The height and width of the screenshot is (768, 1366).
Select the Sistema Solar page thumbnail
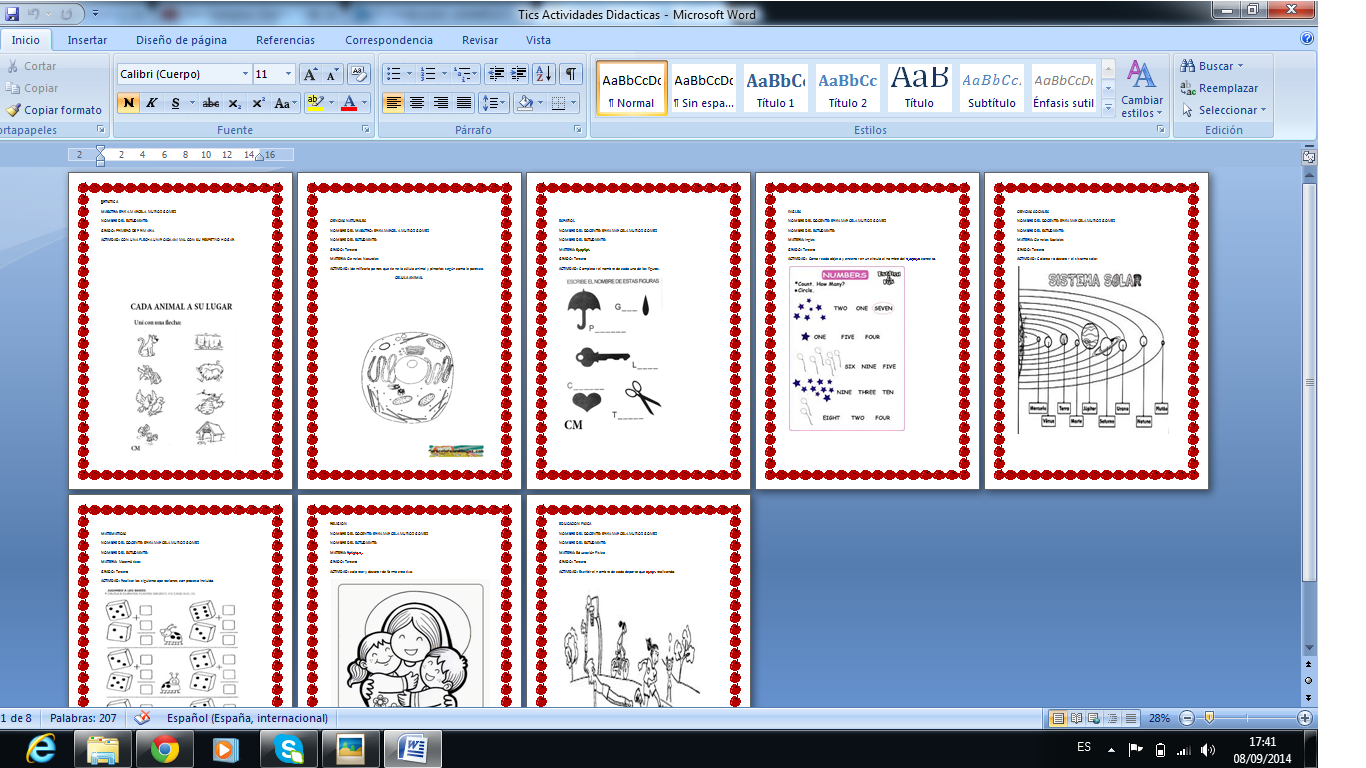(1096, 330)
